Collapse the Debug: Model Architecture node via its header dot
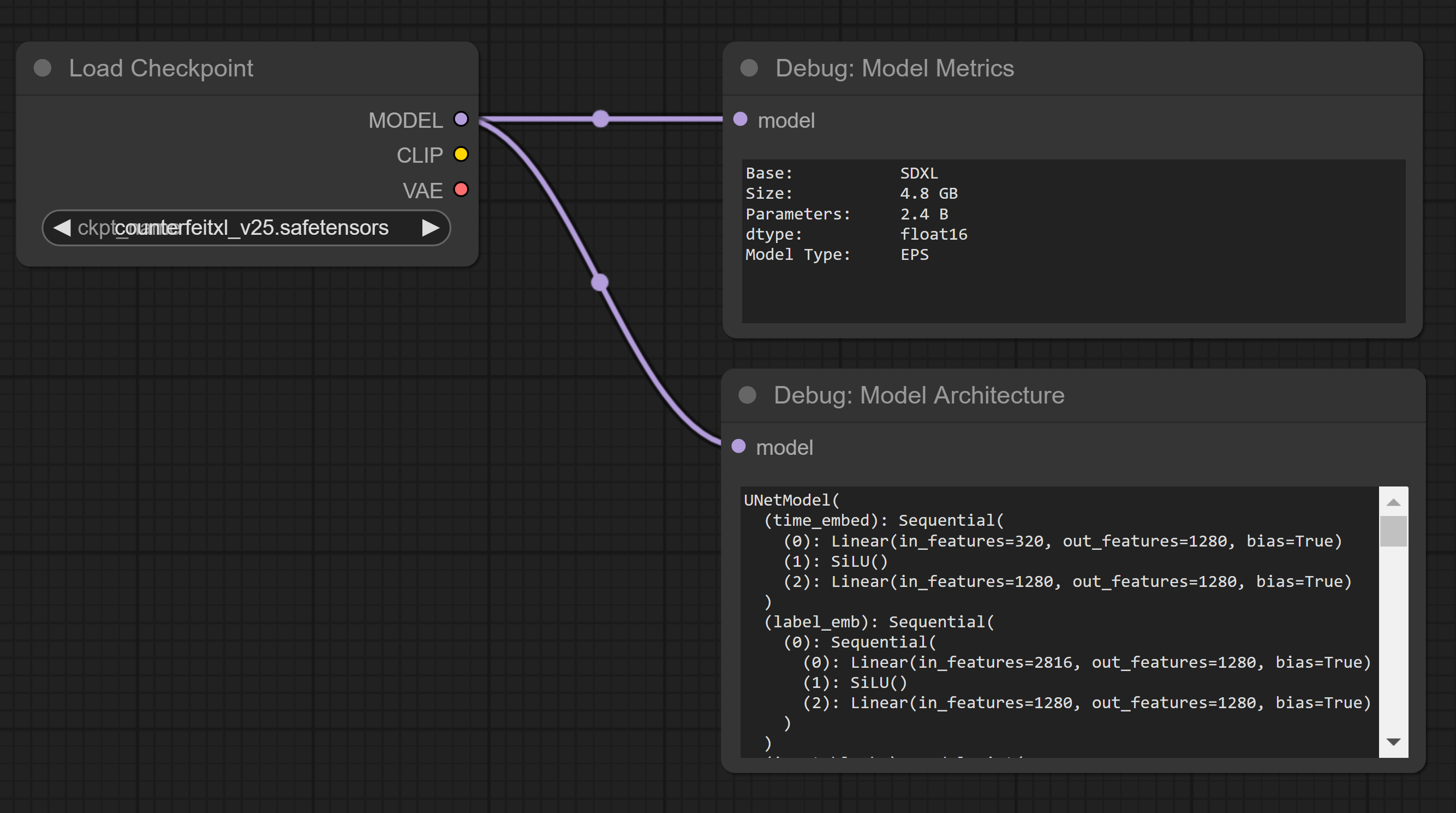The height and width of the screenshot is (813, 1456). tap(747, 395)
